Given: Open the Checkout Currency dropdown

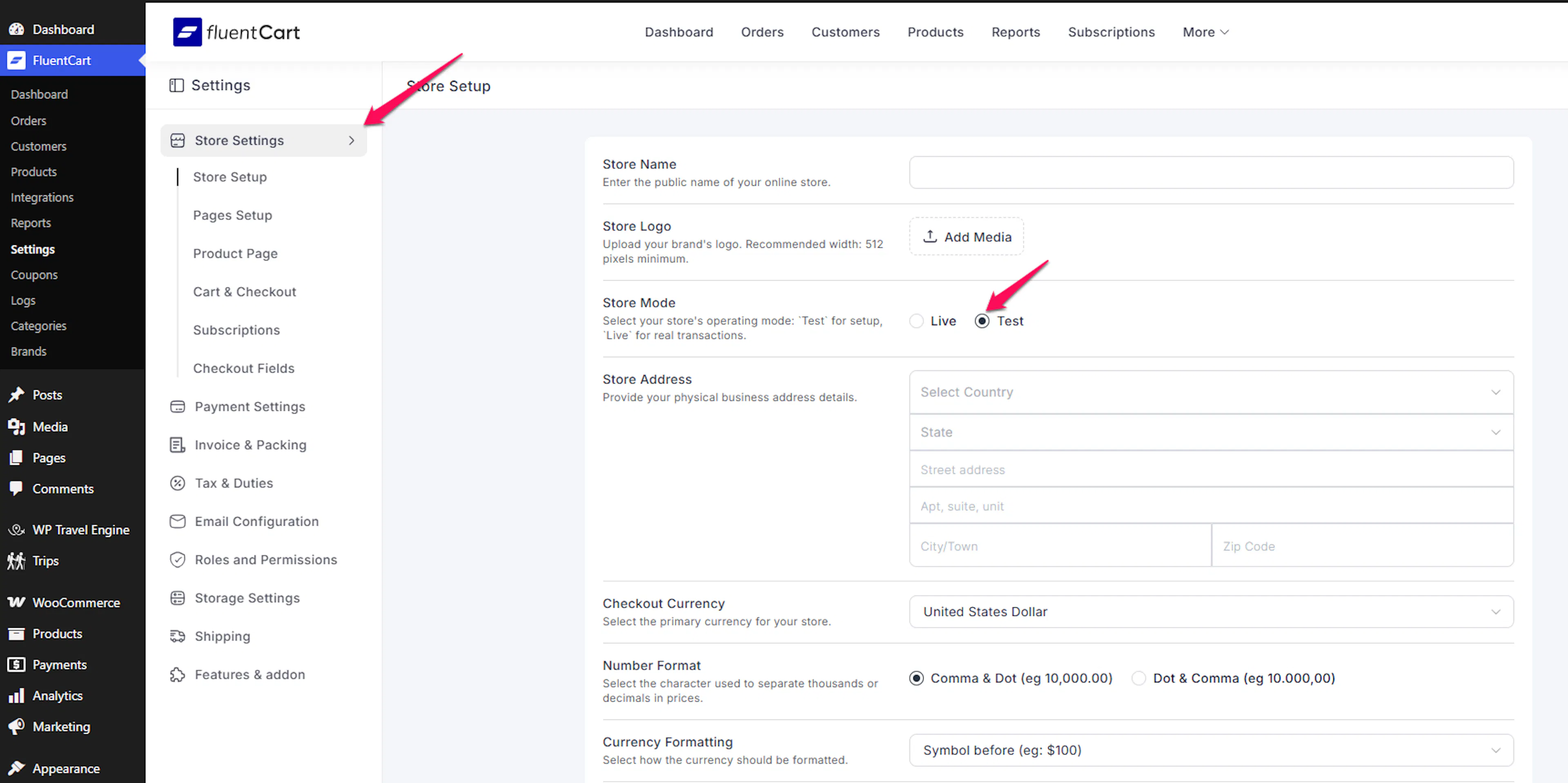Looking at the screenshot, I should point(1210,612).
